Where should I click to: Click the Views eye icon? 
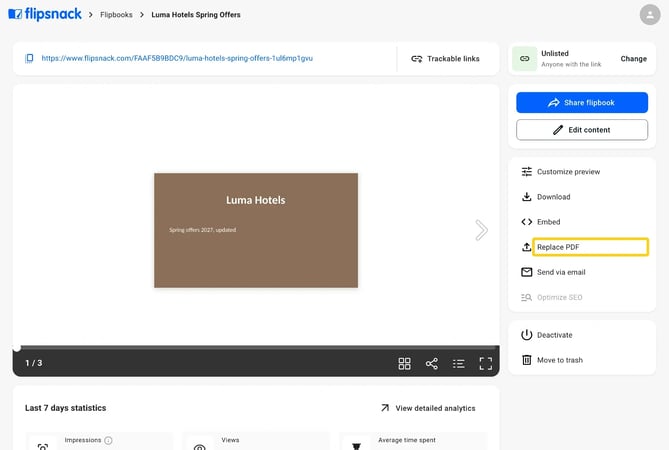pyautogui.click(x=199, y=447)
